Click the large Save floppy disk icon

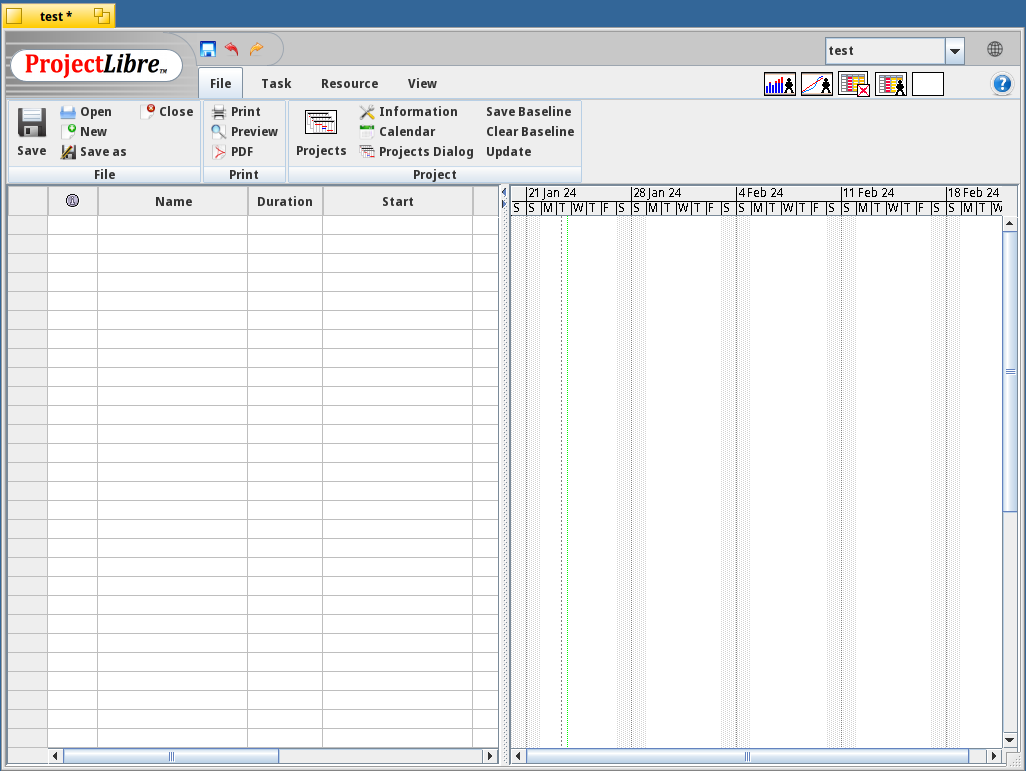coord(31,122)
